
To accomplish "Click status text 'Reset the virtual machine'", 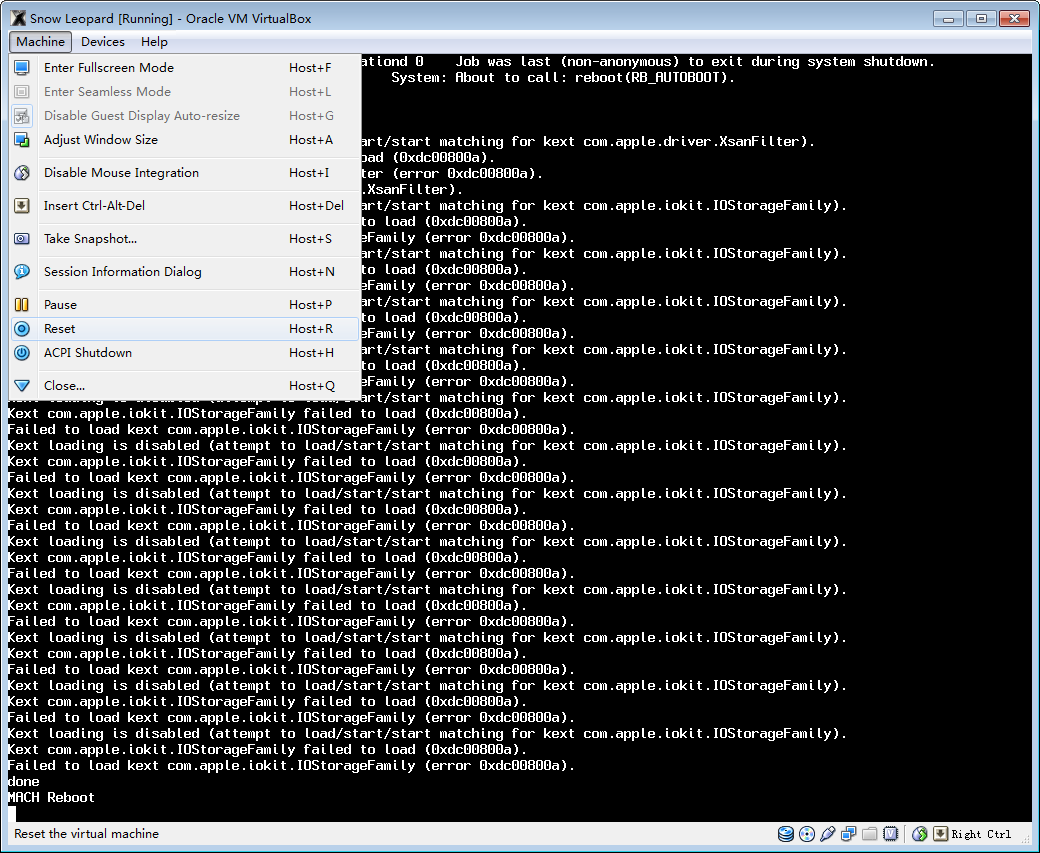I will [x=86, y=834].
